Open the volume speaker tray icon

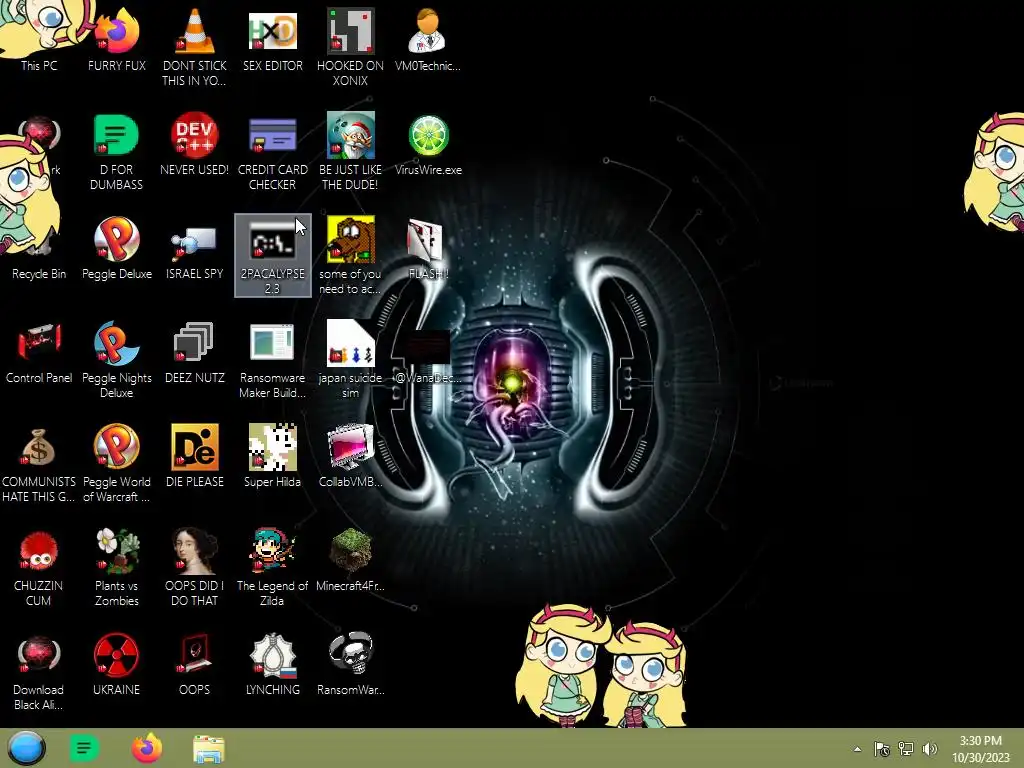pos(930,749)
